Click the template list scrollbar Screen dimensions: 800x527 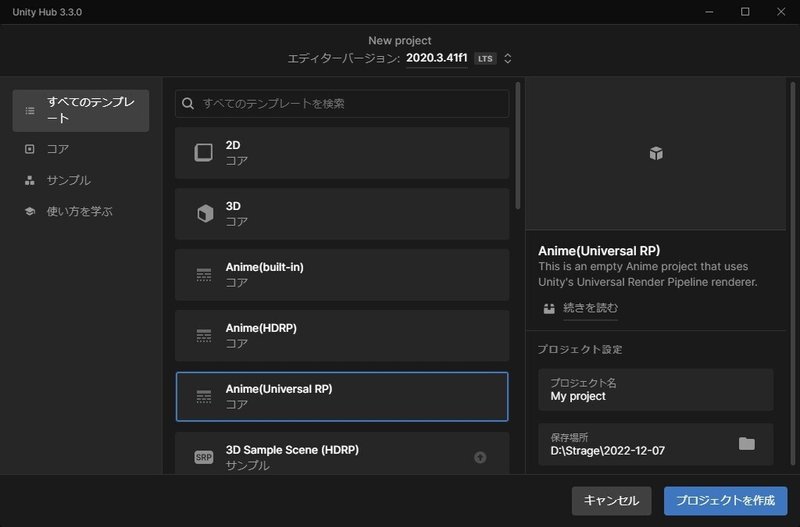coord(518,145)
